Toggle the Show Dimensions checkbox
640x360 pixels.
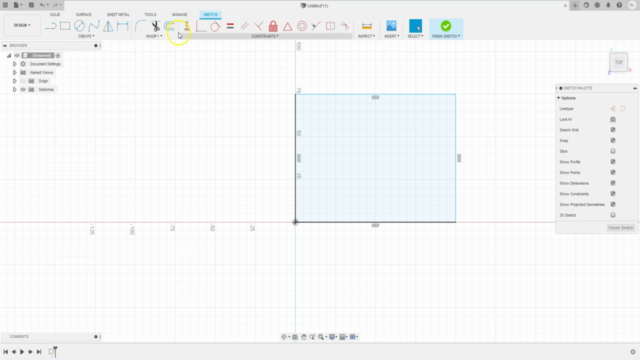(613, 183)
